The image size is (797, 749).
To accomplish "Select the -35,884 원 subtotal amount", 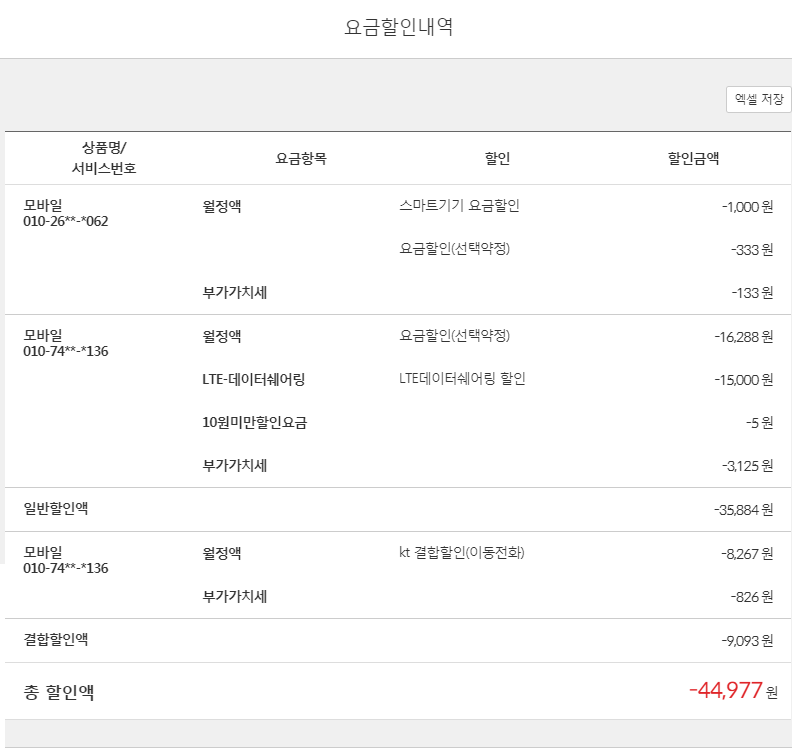I will coord(743,510).
